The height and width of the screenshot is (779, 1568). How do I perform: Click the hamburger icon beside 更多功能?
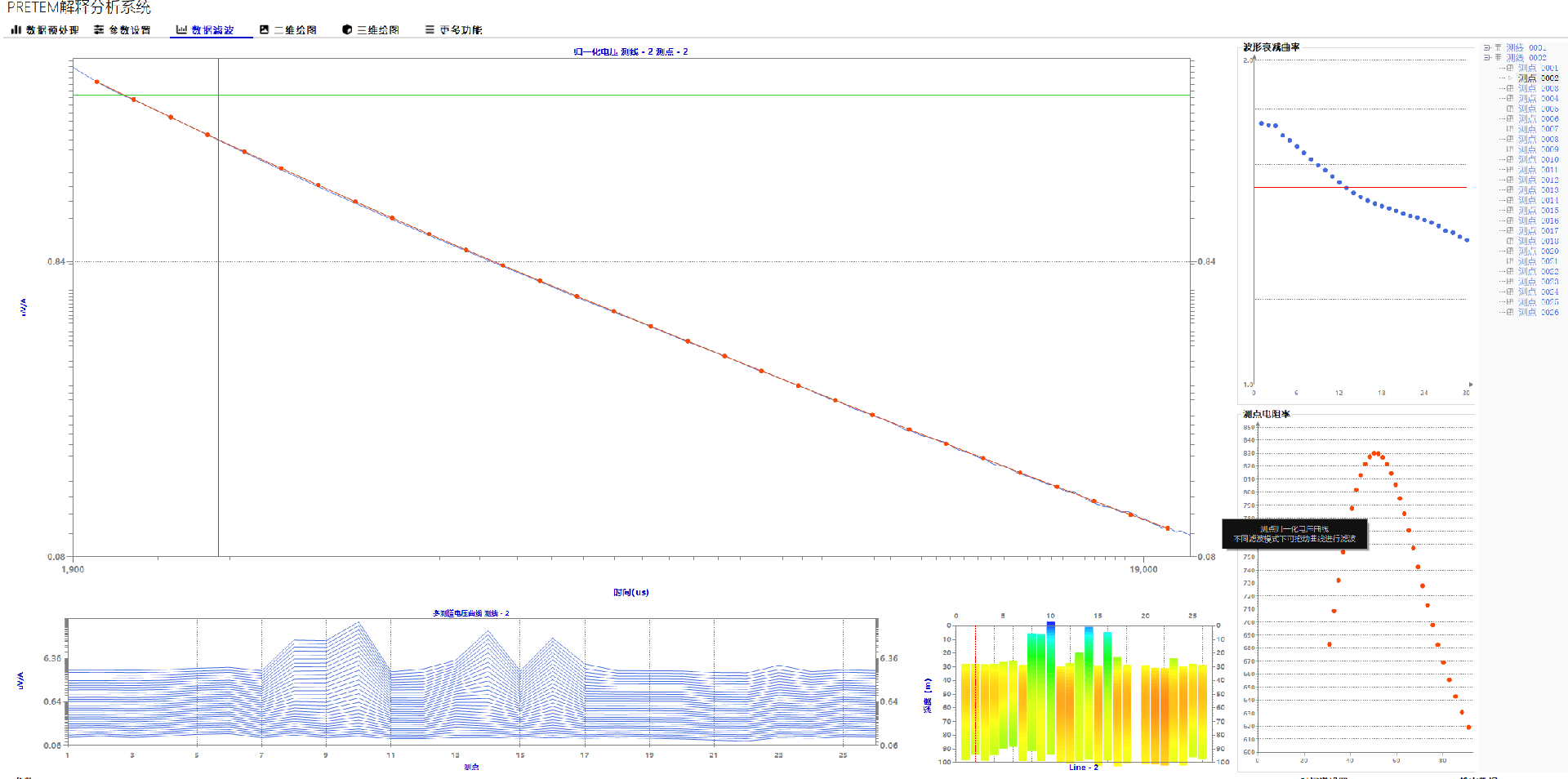click(430, 30)
